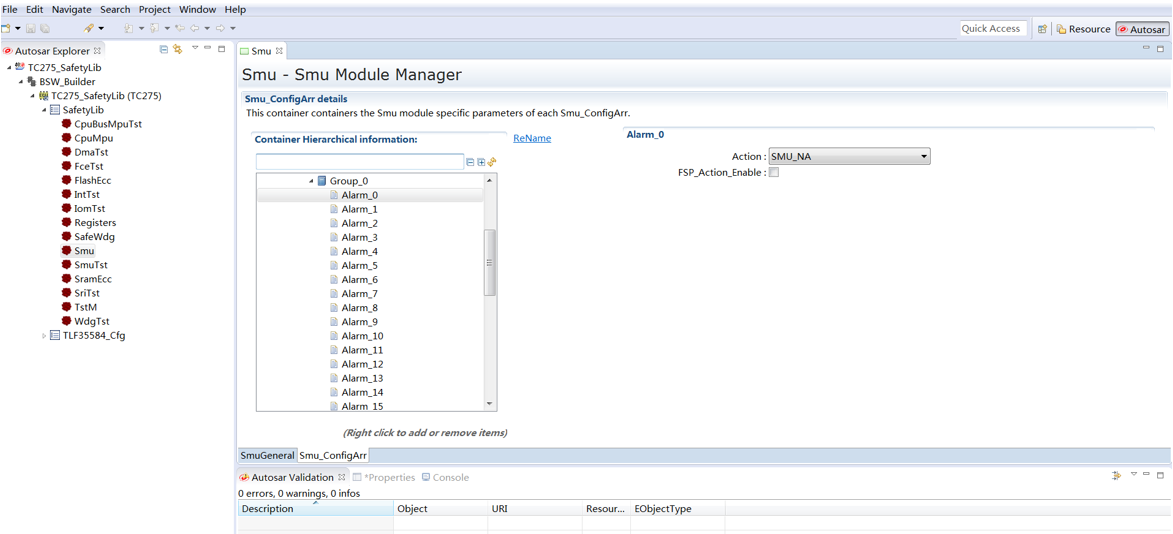The height and width of the screenshot is (534, 1173).
Task: Switch to the SmuGeneral tab
Action: click(x=267, y=455)
